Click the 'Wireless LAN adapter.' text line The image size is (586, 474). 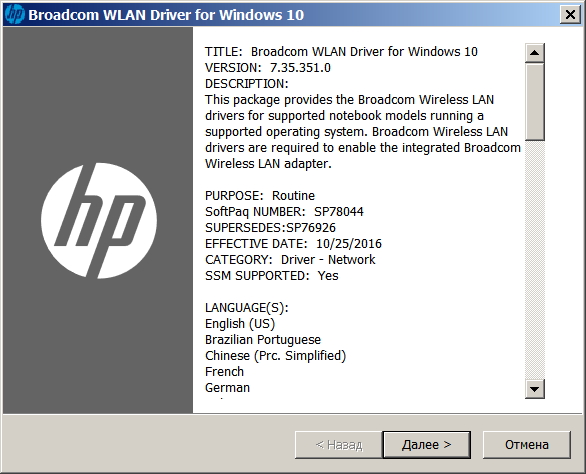(x=268, y=164)
